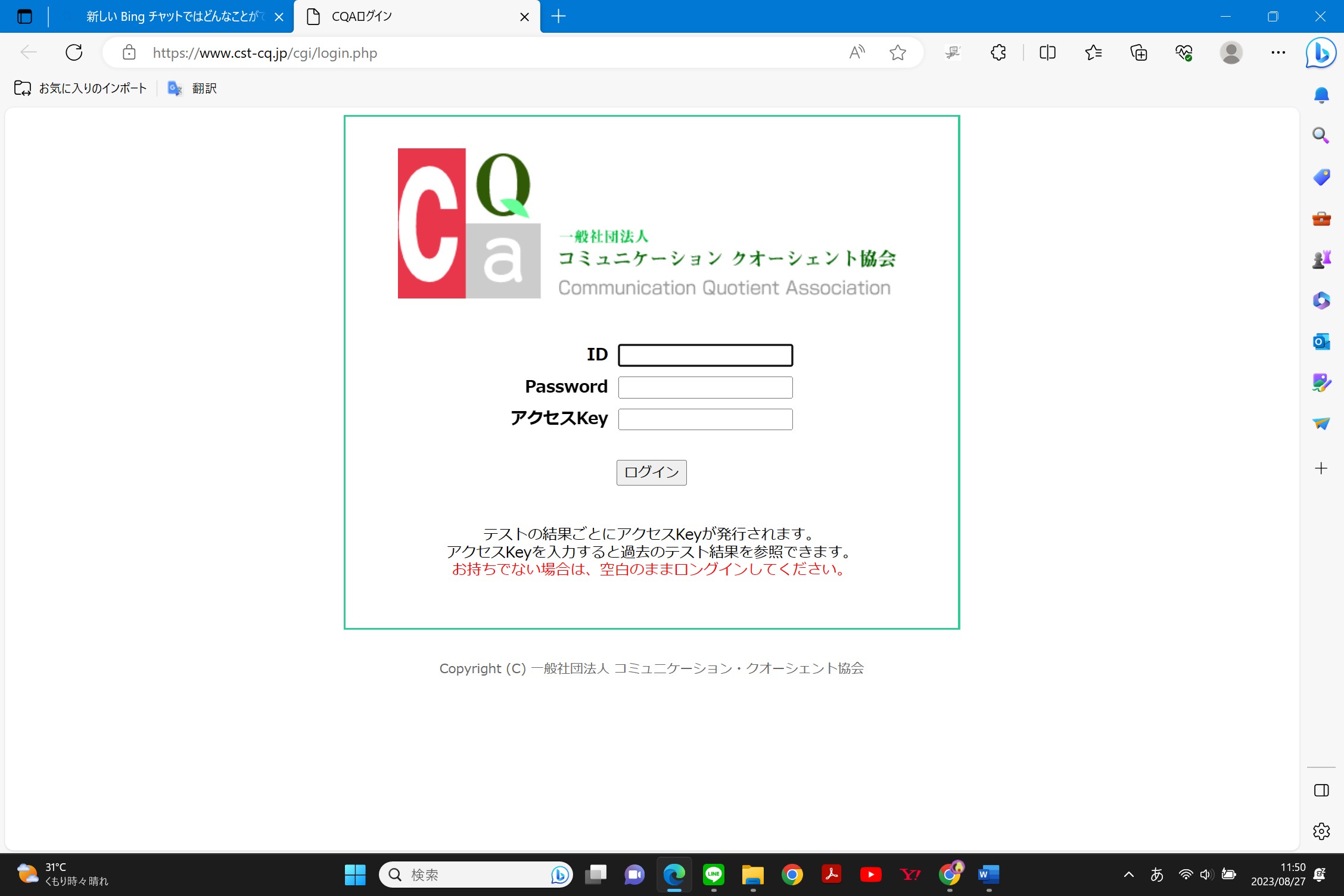Reload the page with refresh icon

pos(74,52)
